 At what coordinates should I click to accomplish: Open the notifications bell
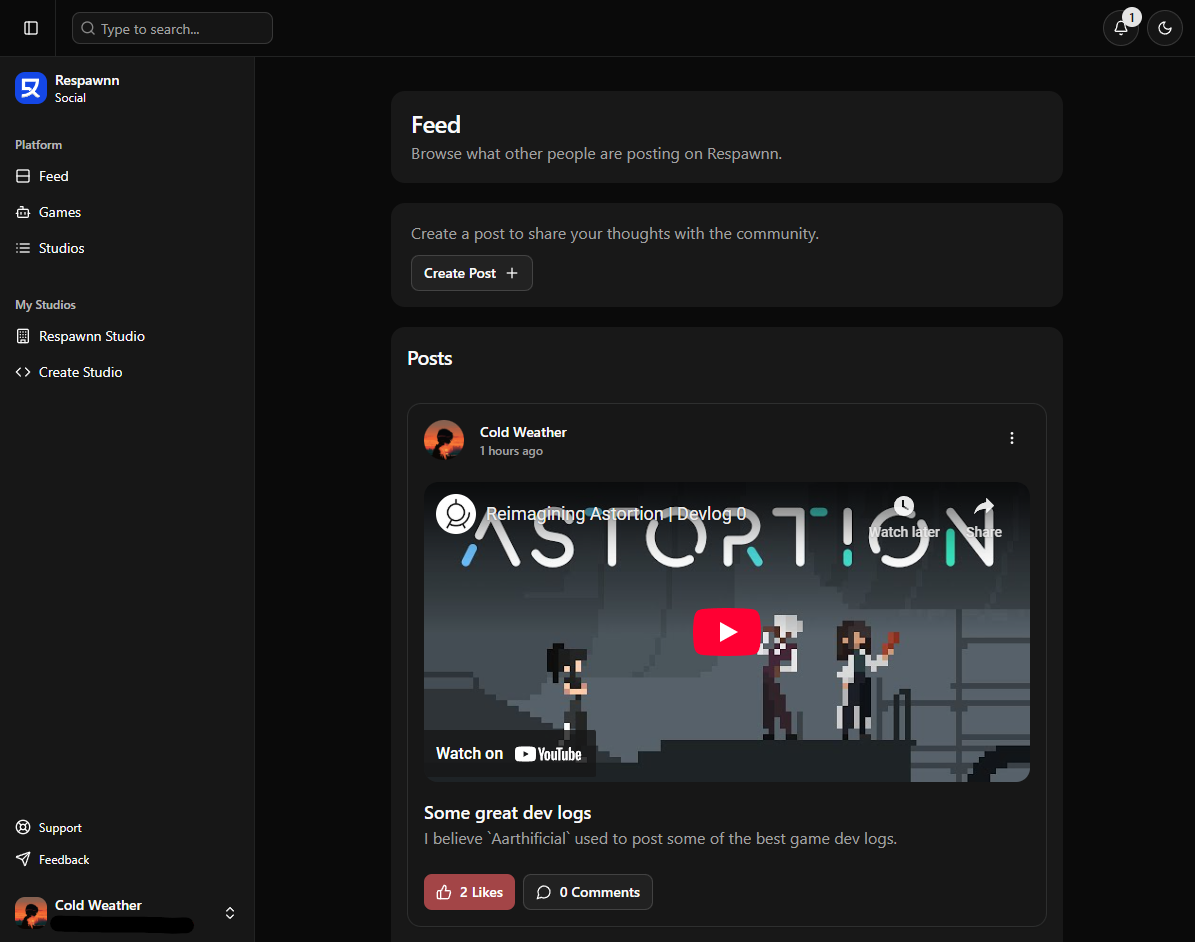[x=1120, y=28]
